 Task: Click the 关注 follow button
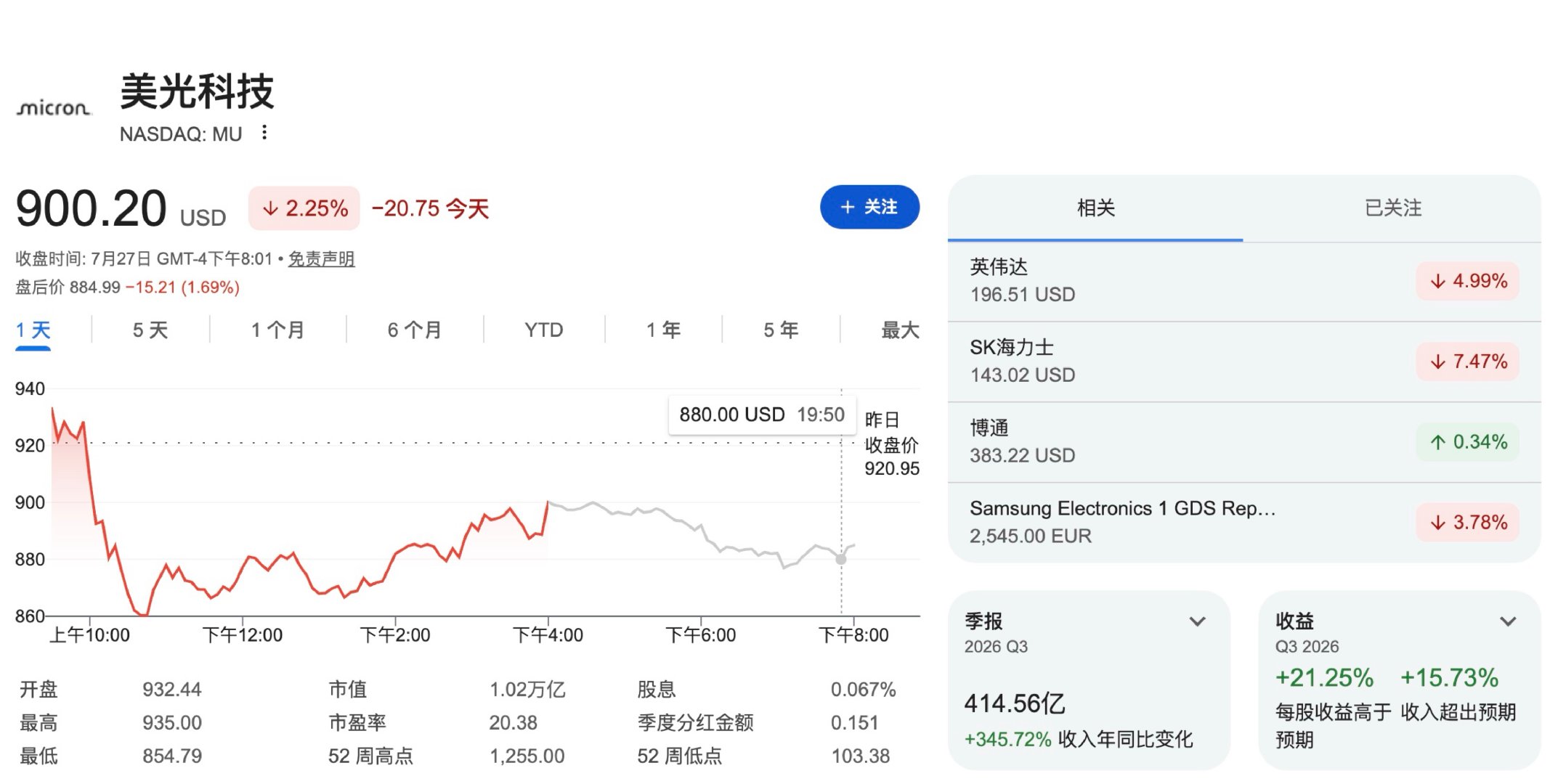tap(869, 208)
